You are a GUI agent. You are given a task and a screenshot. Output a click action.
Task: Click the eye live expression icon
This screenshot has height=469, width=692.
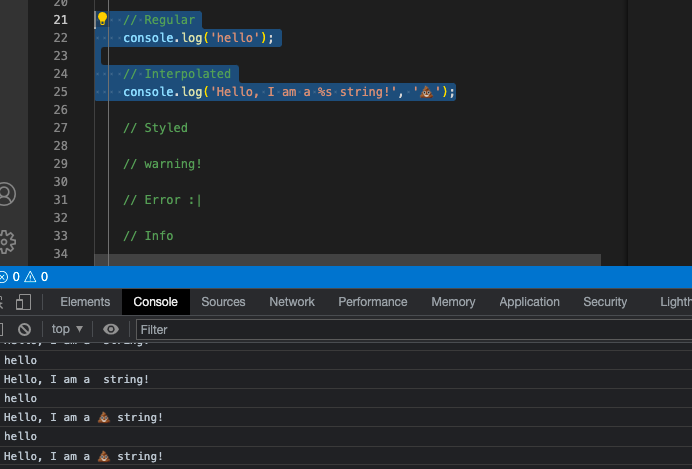point(111,329)
